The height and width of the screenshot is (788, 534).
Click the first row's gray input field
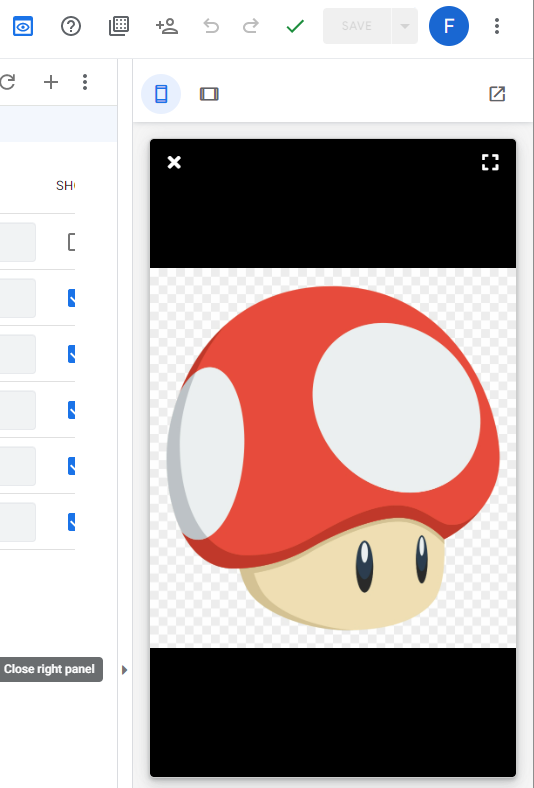pos(18,242)
